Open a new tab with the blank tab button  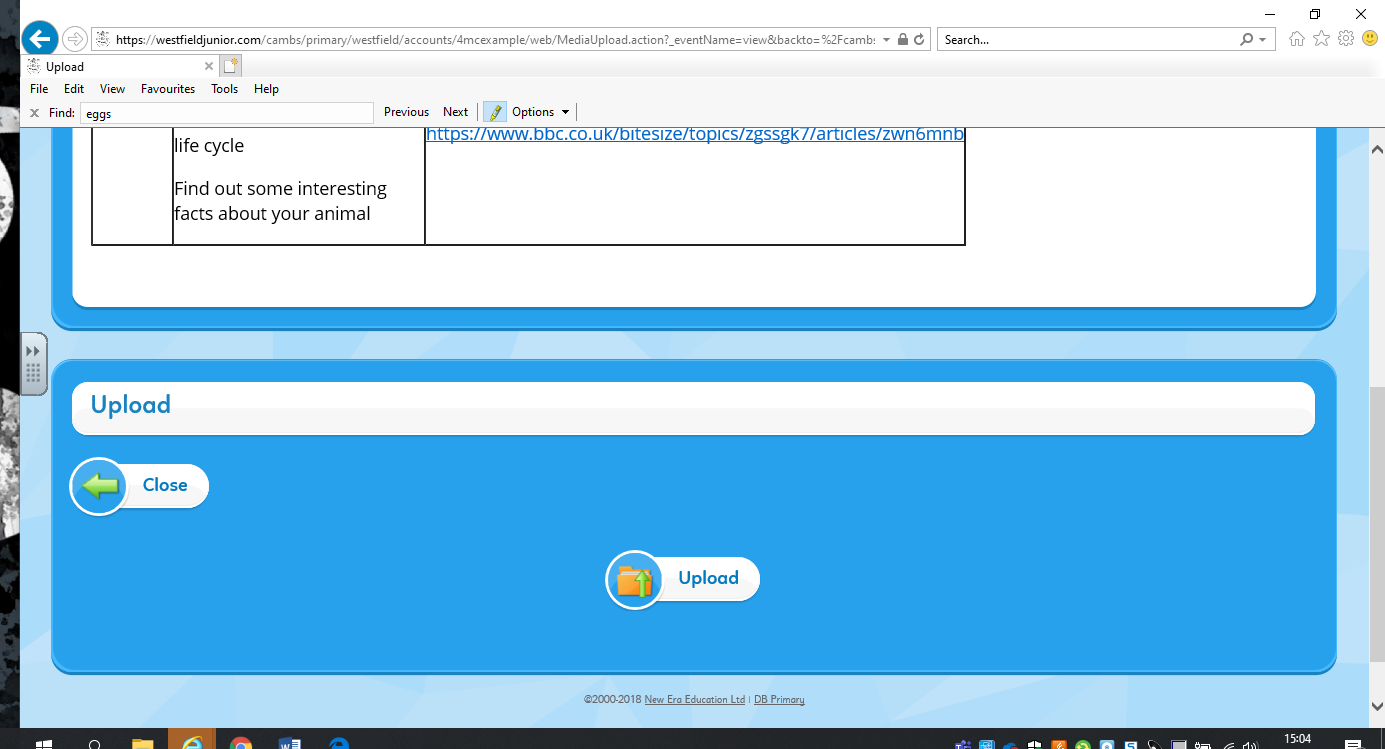(231, 66)
